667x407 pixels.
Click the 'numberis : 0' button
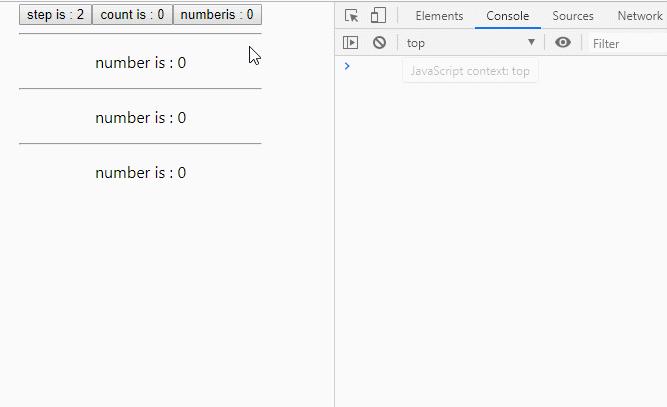pos(217,14)
